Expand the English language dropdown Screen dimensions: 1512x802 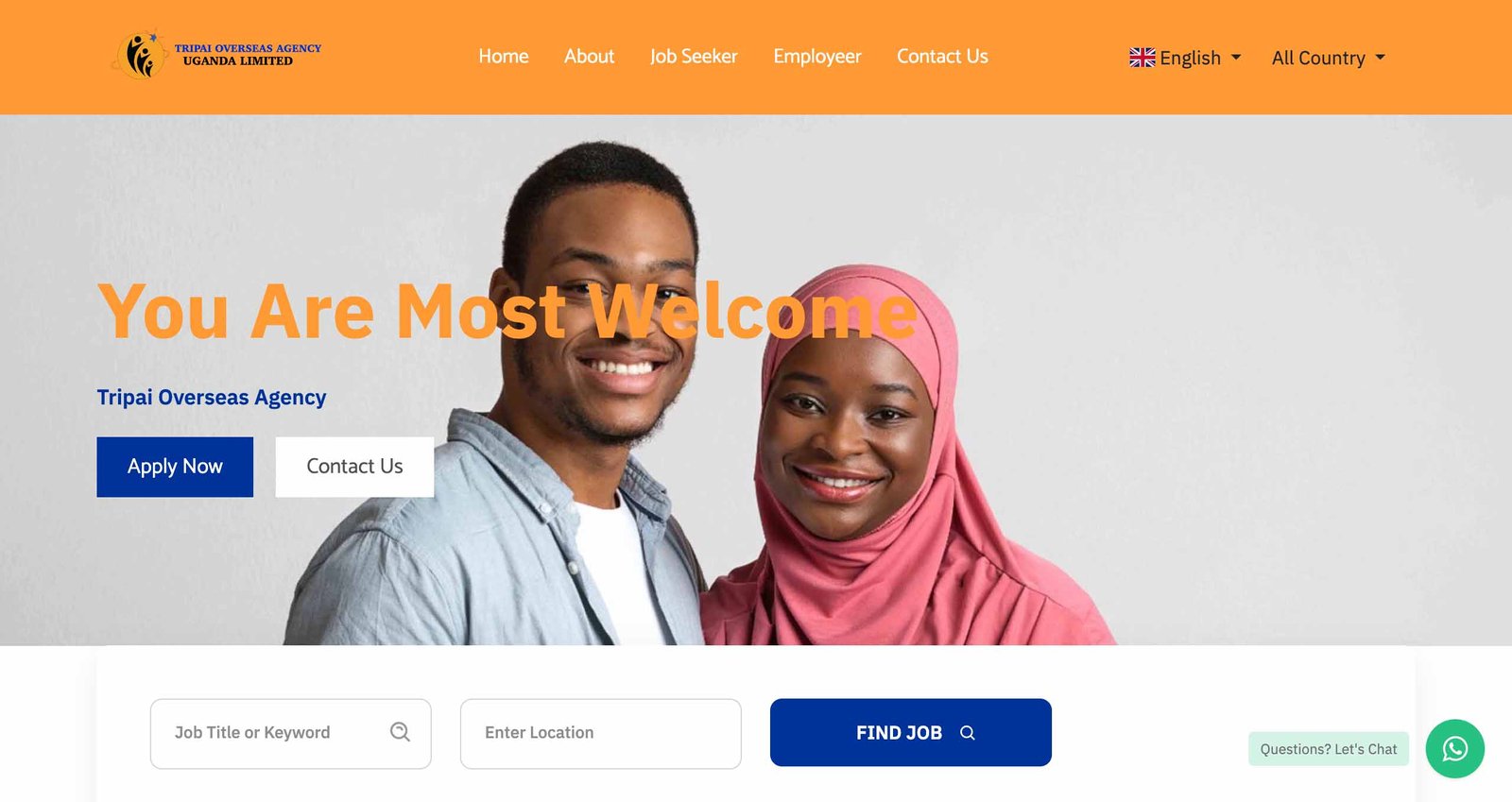1185,58
